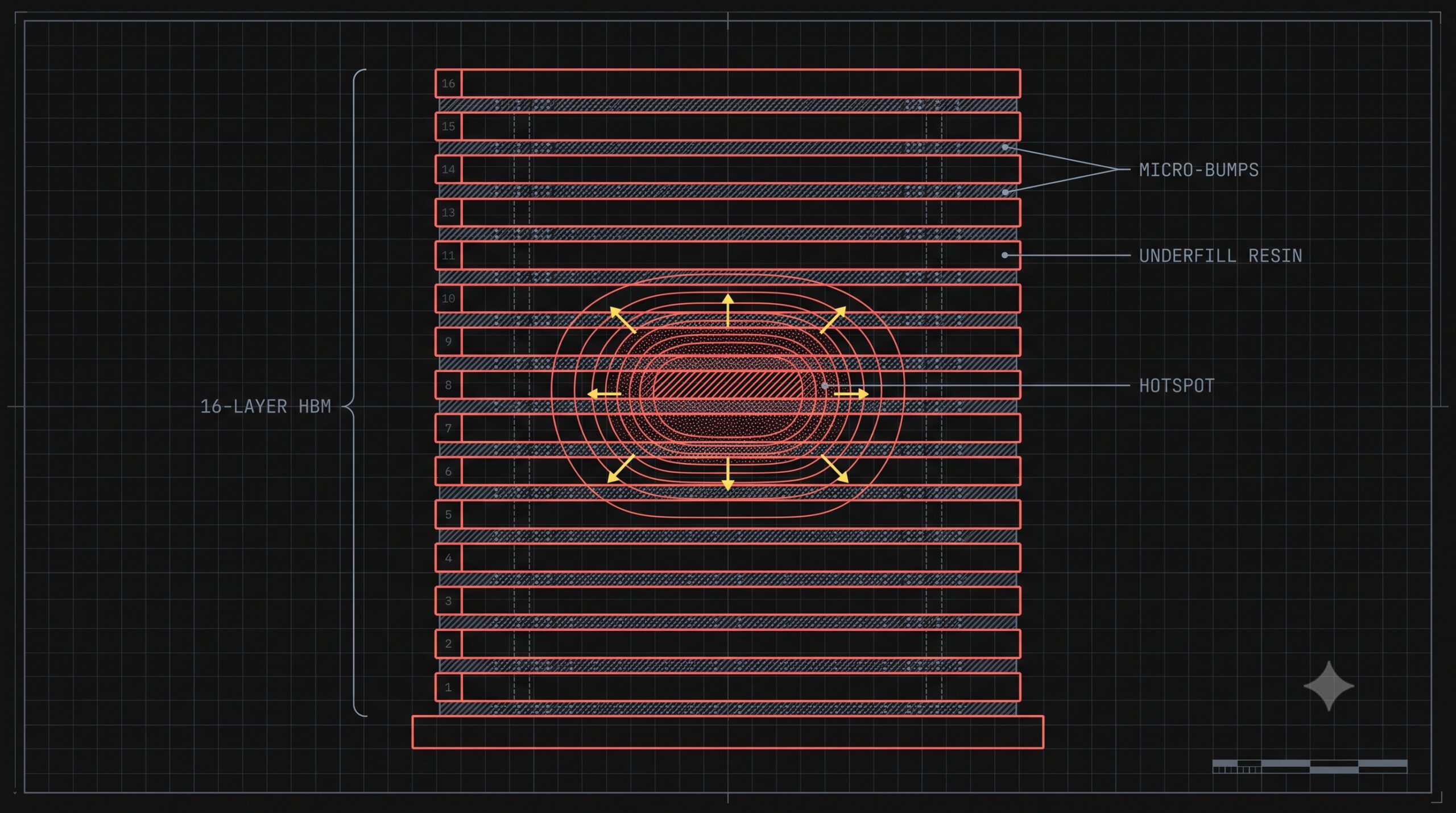Select layer number 1 label
Viewport: 1456px width, 813px height.
coord(448,687)
